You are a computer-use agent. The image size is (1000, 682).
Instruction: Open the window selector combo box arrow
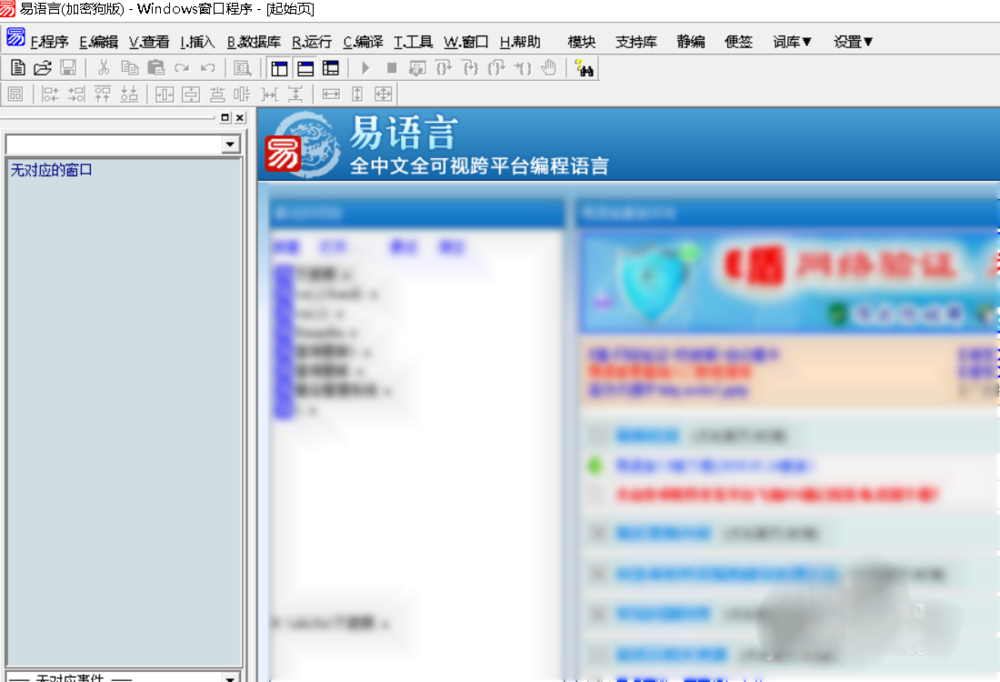(230, 145)
